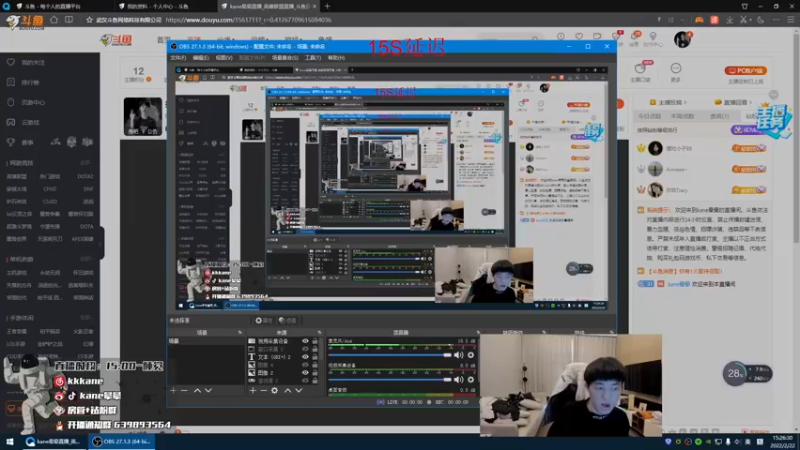The width and height of the screenshot is (800, 450).
Task: Toggle lock on bottom source row
Action: [315, 381]
